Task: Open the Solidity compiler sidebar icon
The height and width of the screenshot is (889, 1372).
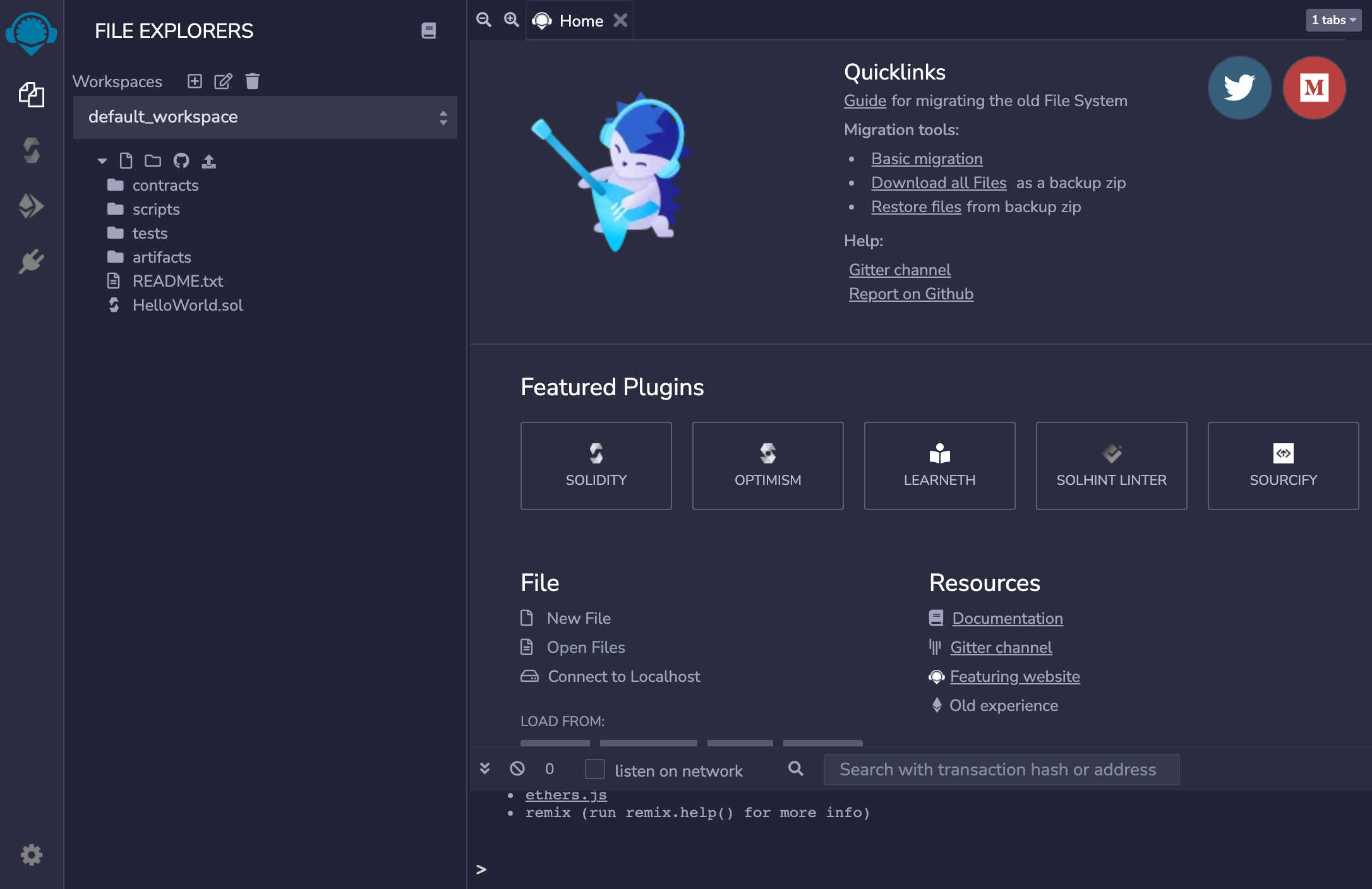Action: tap(31, 150)
